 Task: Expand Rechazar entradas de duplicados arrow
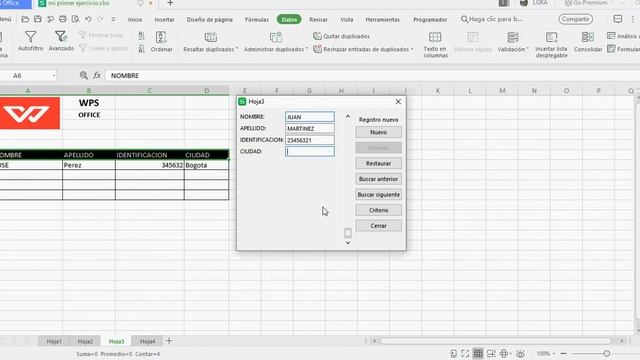(x=412, y=49)
